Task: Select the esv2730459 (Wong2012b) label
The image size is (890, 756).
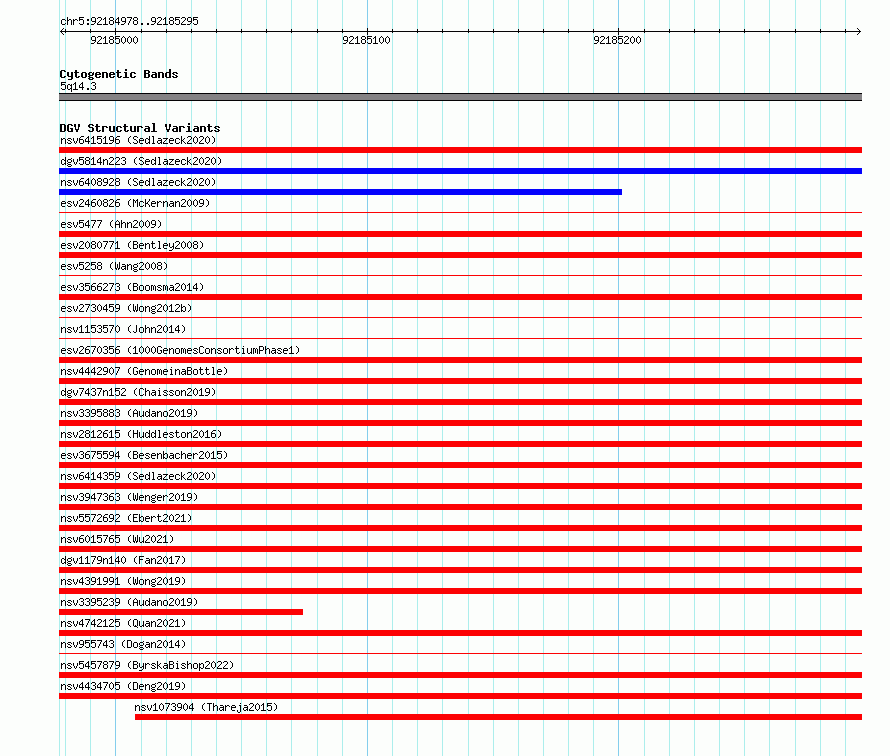Action: [x=126, y=308]
